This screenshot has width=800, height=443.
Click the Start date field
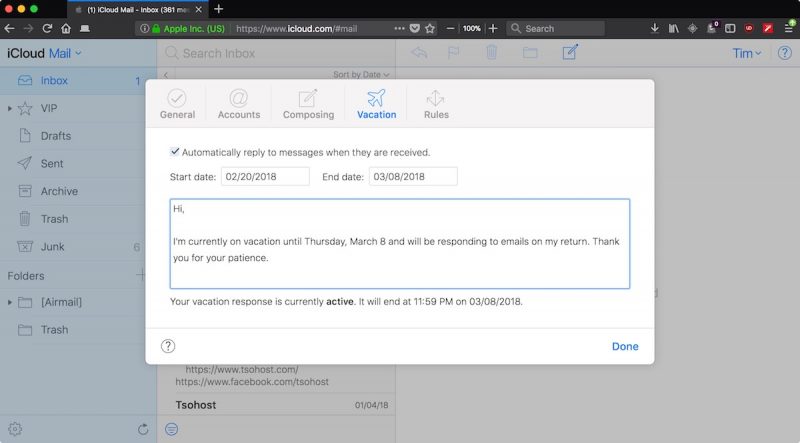coord(265,177)
